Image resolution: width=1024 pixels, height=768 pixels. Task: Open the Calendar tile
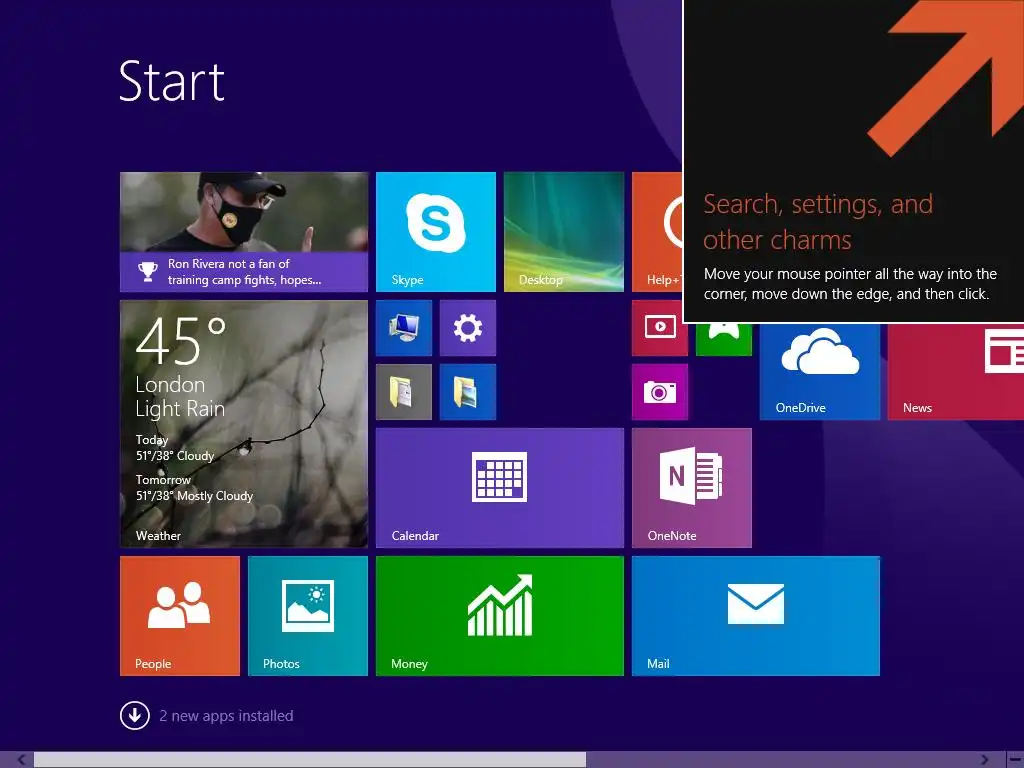pyautogui.click(x=500, y=488)
